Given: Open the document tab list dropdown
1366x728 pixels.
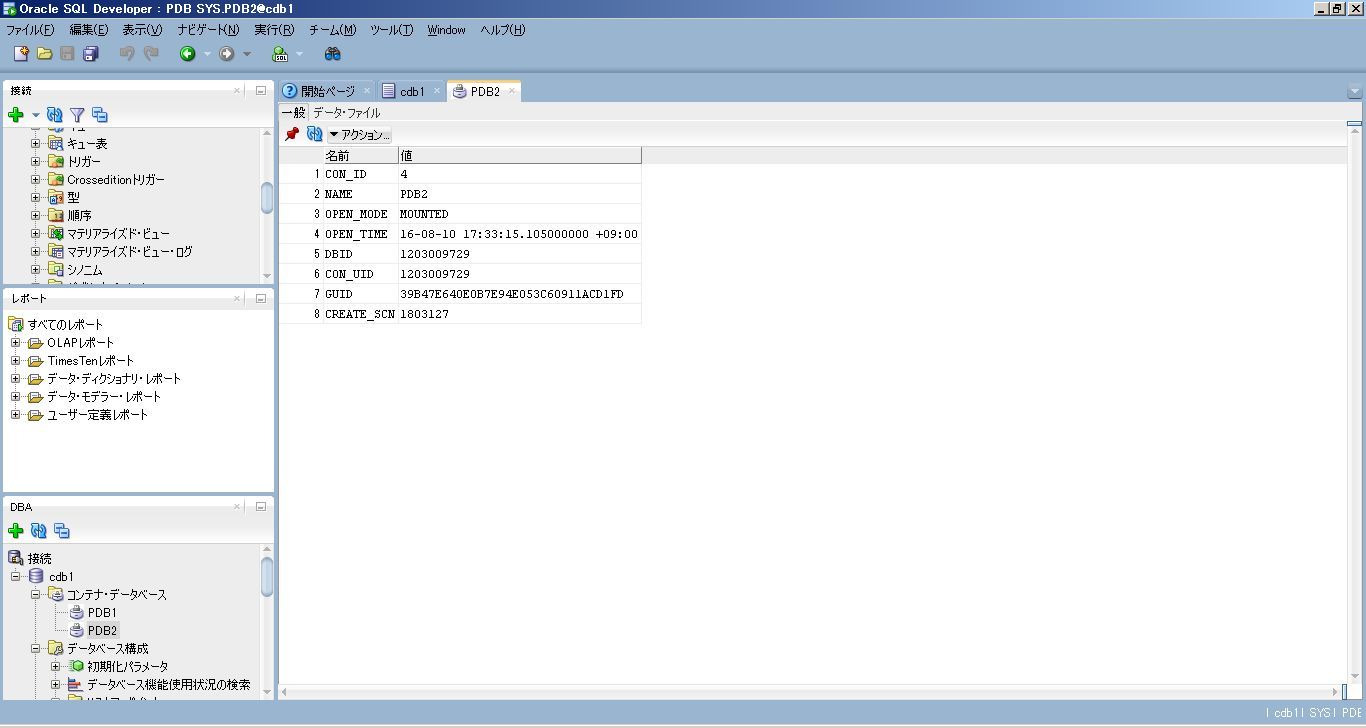Looking at the screenshot, I should coord(1355,91).
